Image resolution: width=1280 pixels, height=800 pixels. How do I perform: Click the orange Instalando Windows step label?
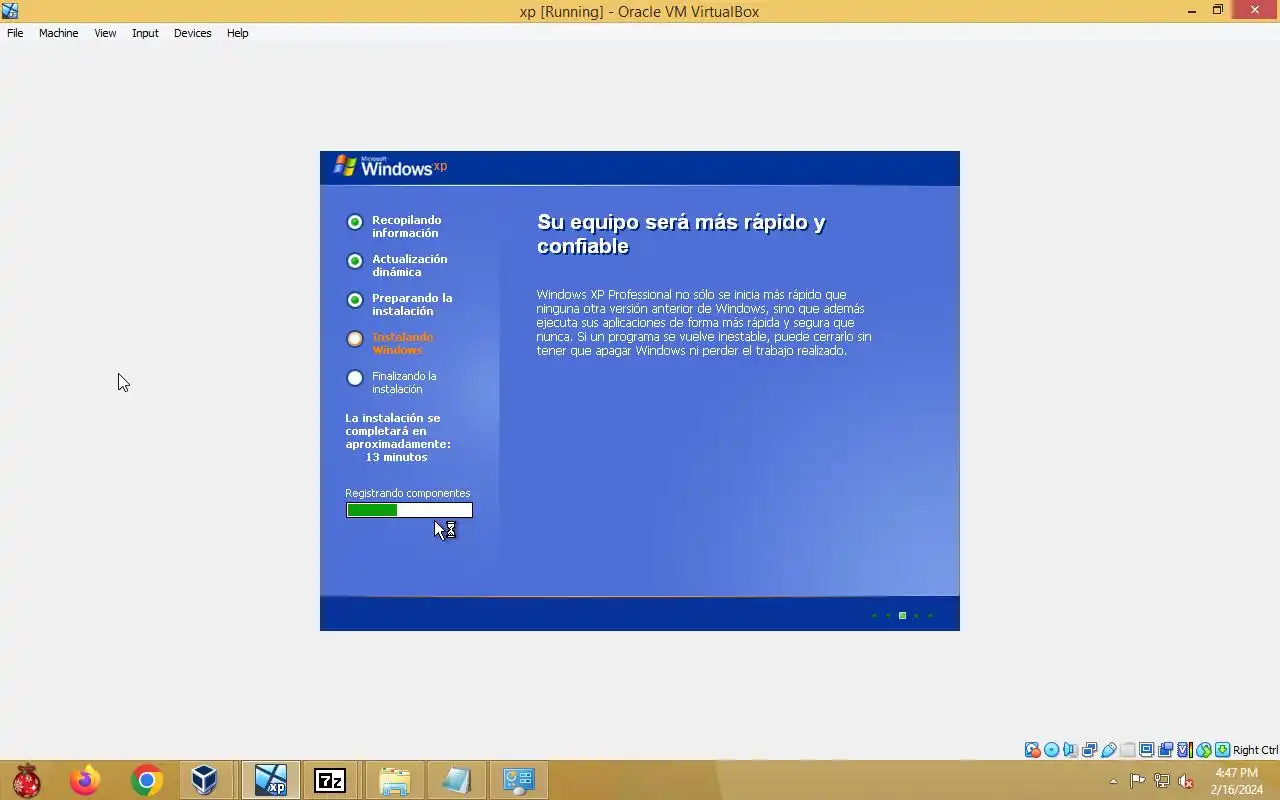(402, 343)
